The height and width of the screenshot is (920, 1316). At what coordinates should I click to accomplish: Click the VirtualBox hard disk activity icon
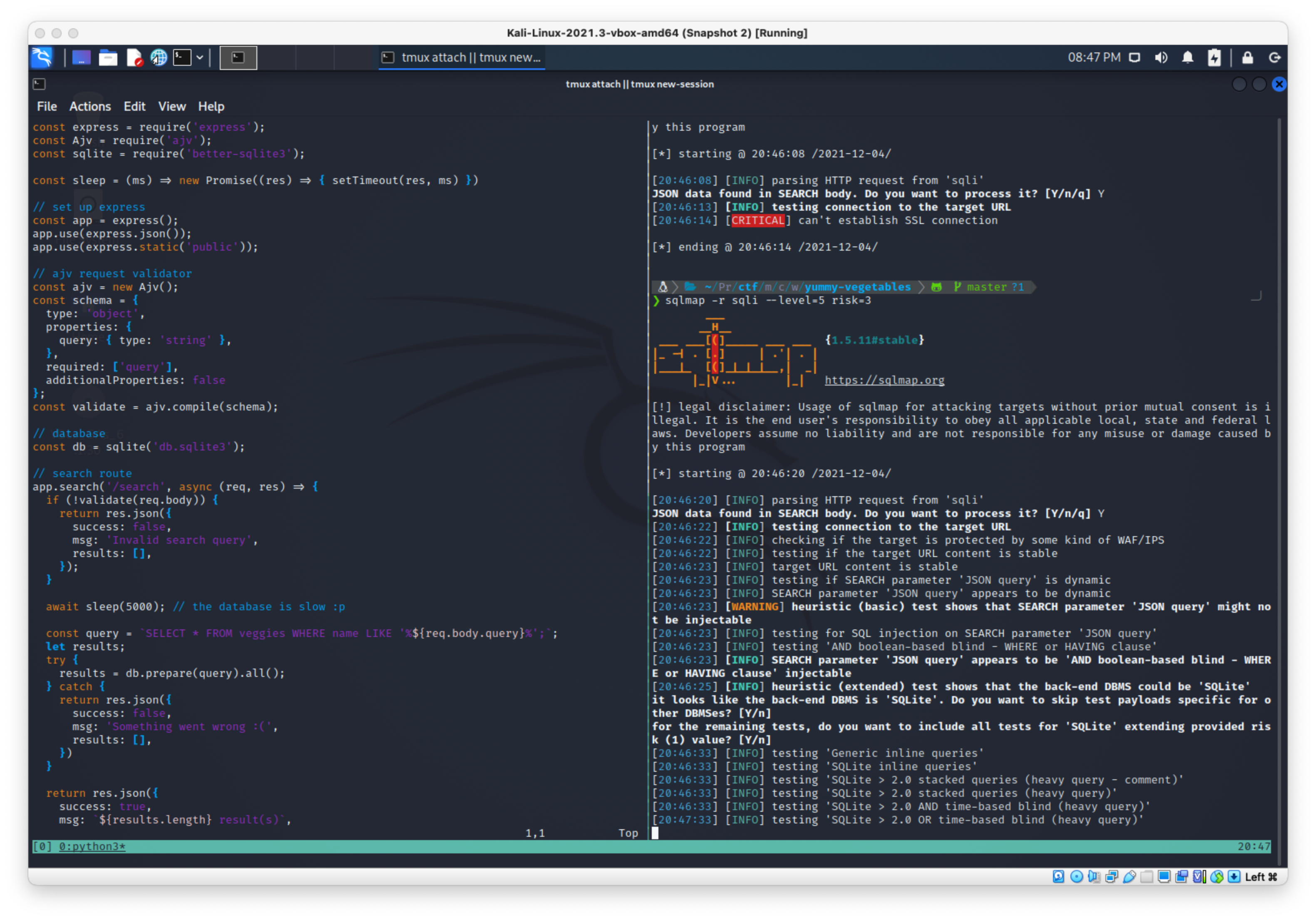pyautogui.click(x=1058, y=876)
